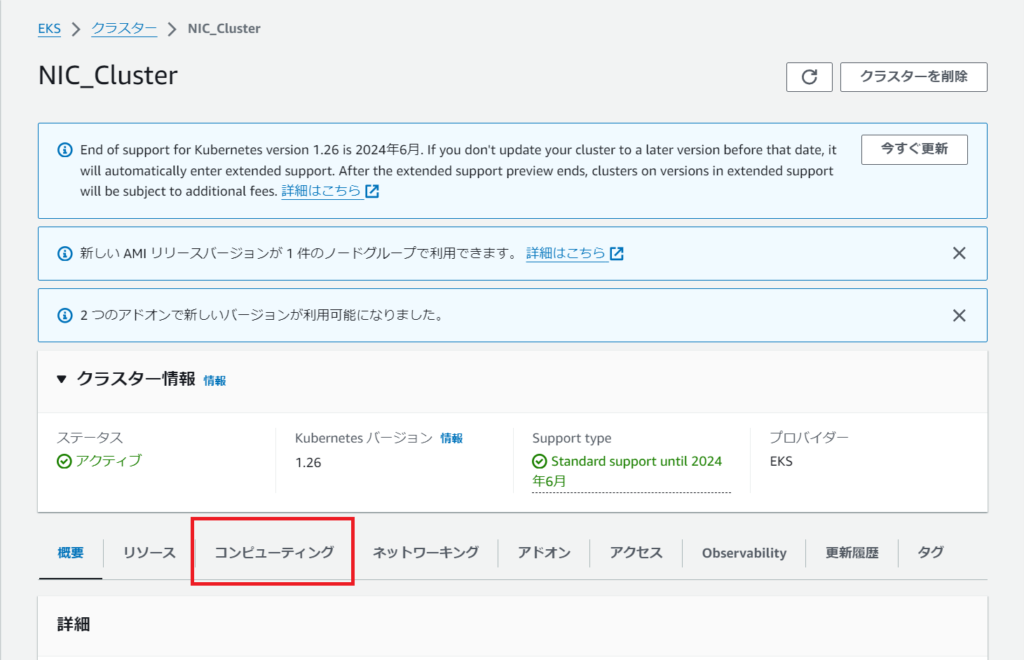Collapse the クラスター情報 section triangle
The image size is (1024, 660).
point(61,379)
